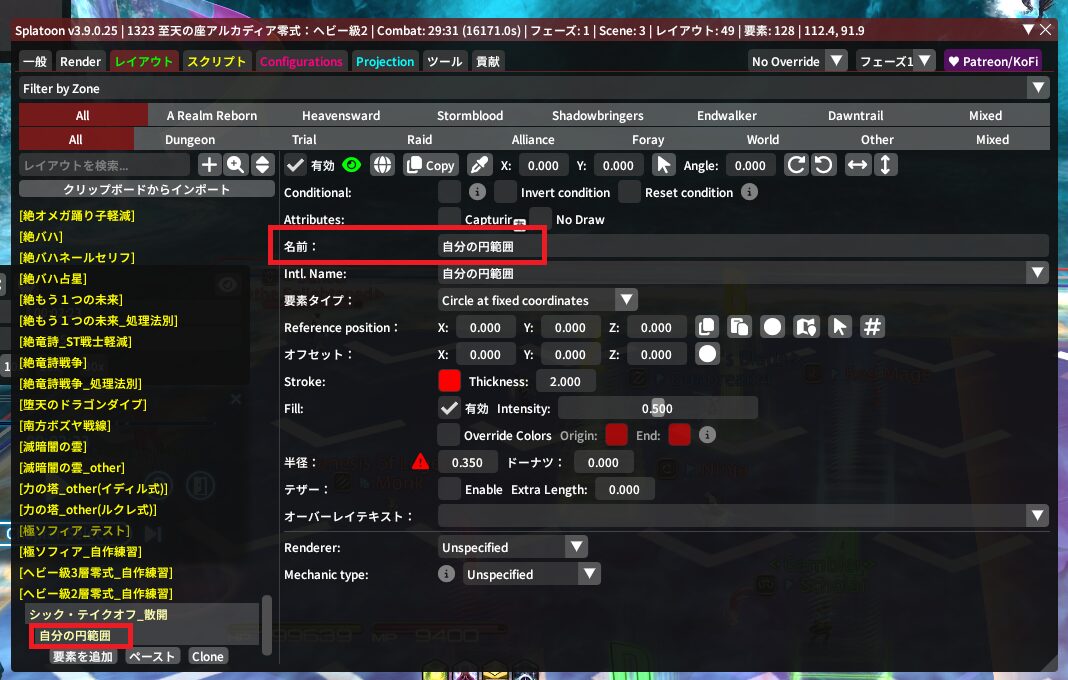Click the rotate clockwise icon after Angle
This screenshot has width=1068, height=680.
[796, 165]
